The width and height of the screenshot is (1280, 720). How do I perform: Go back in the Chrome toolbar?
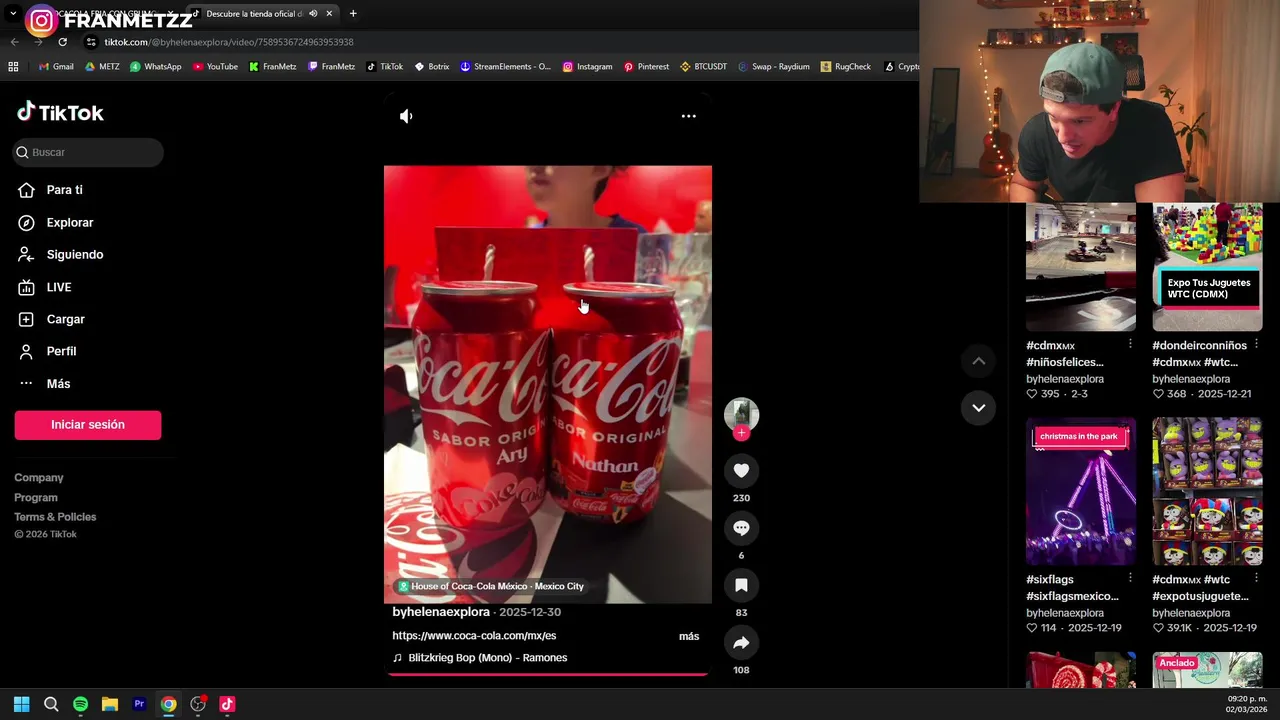tap(14, 42)
